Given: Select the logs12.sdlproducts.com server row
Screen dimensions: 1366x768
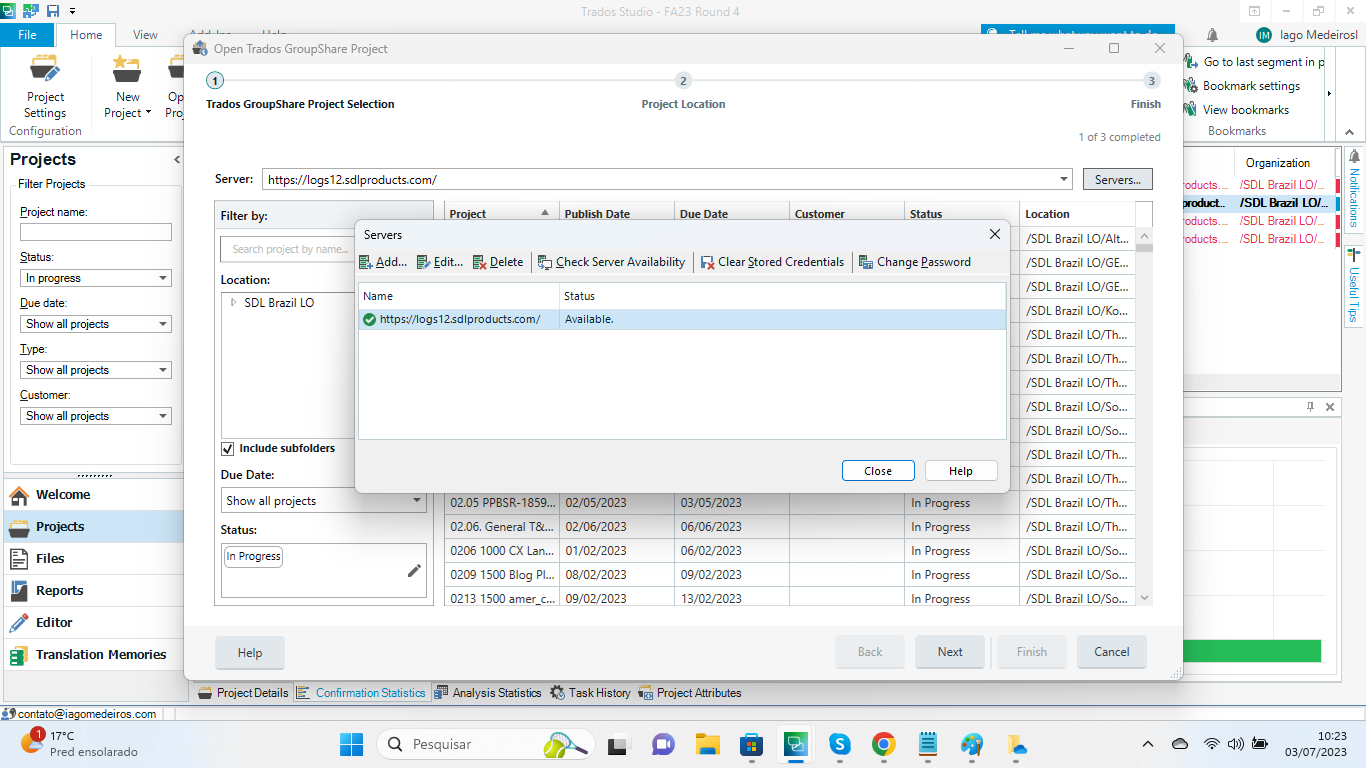Looking at the screenshot, I should (x=460, y=320).
